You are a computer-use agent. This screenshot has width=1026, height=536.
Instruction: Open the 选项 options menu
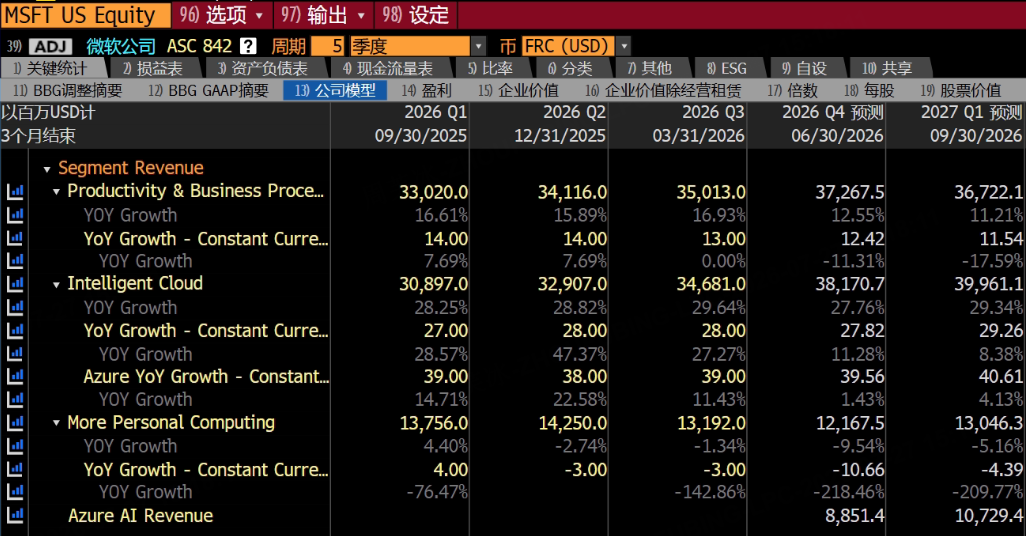click(222, 14)
